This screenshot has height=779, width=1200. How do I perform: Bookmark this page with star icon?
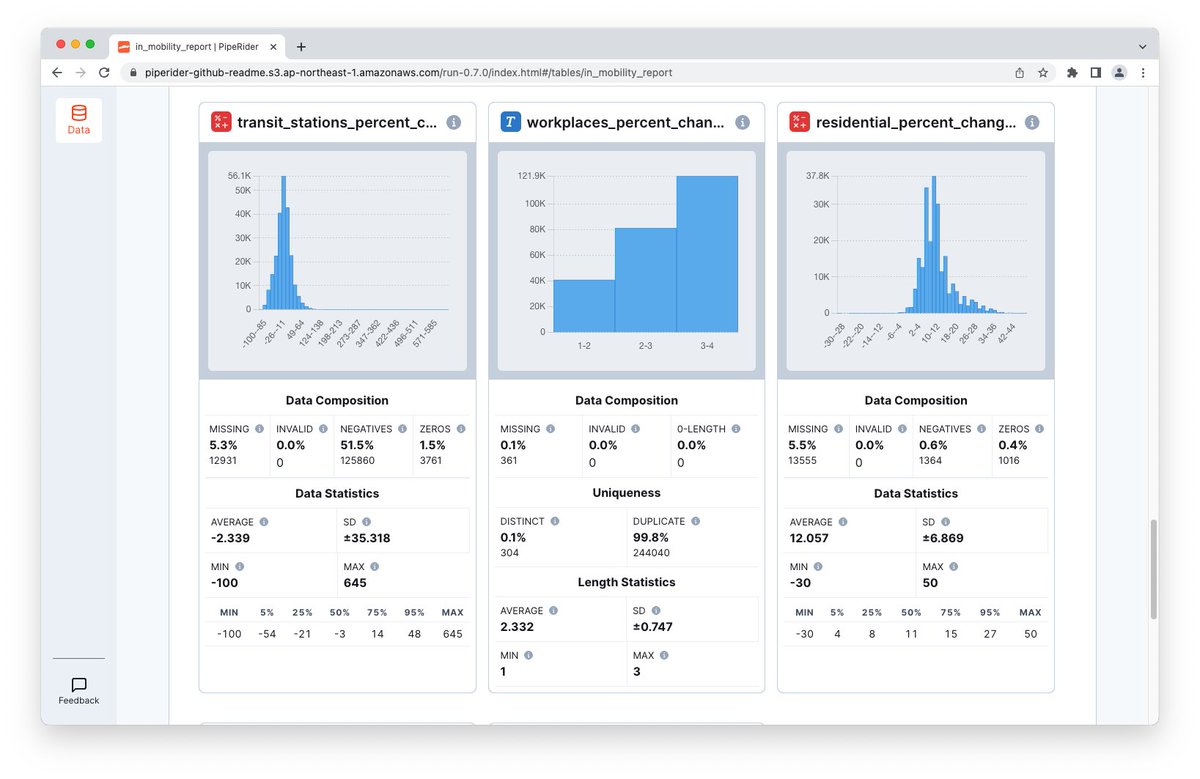1043,73
